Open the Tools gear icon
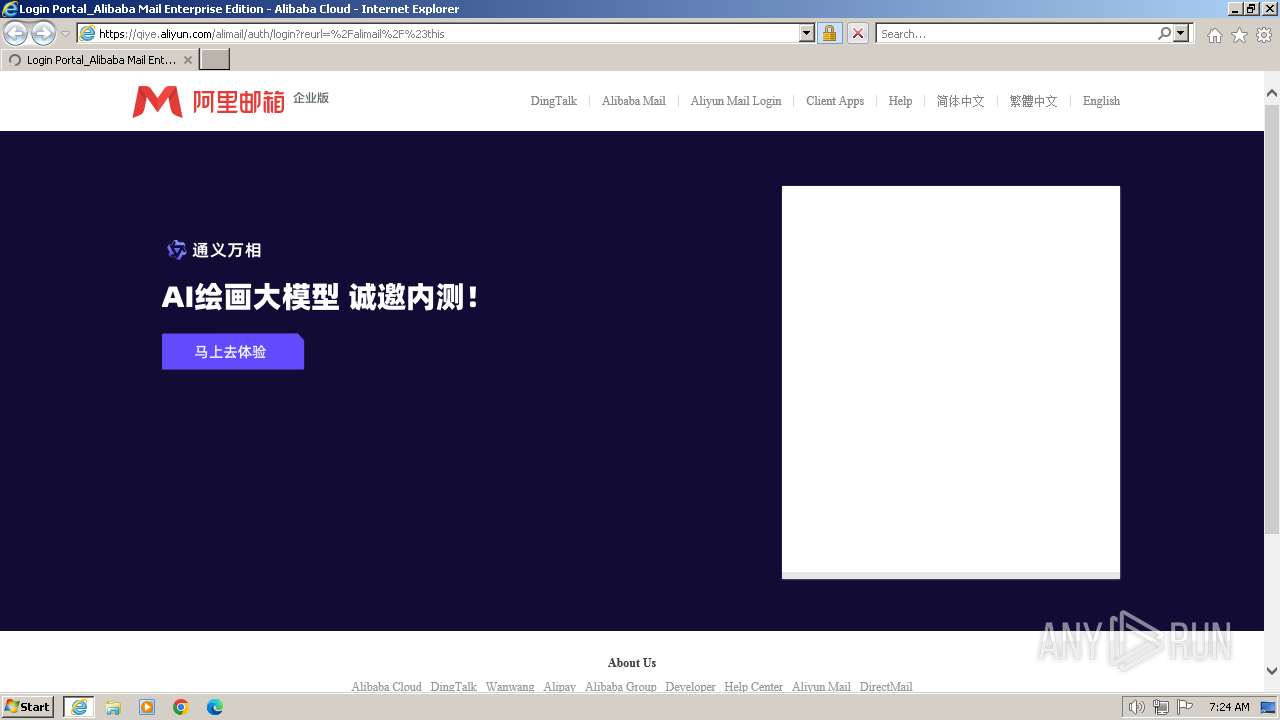The height and width of the screenshot is (720, 1280). [x=1264, y=35]
